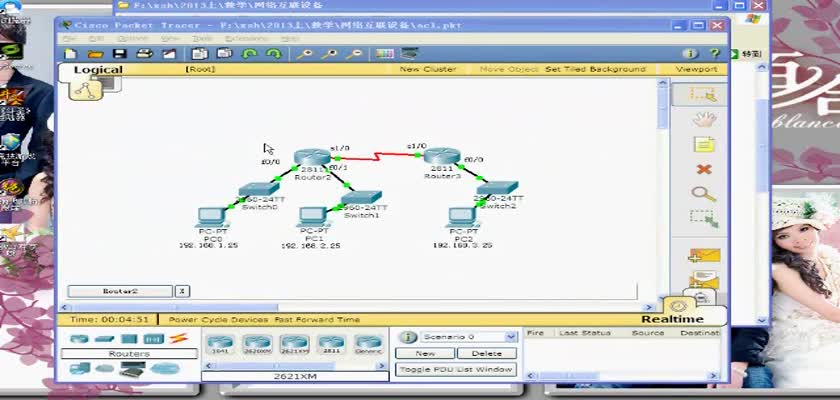Select the Multiuser Connection cloud icon

pos(165,368)
